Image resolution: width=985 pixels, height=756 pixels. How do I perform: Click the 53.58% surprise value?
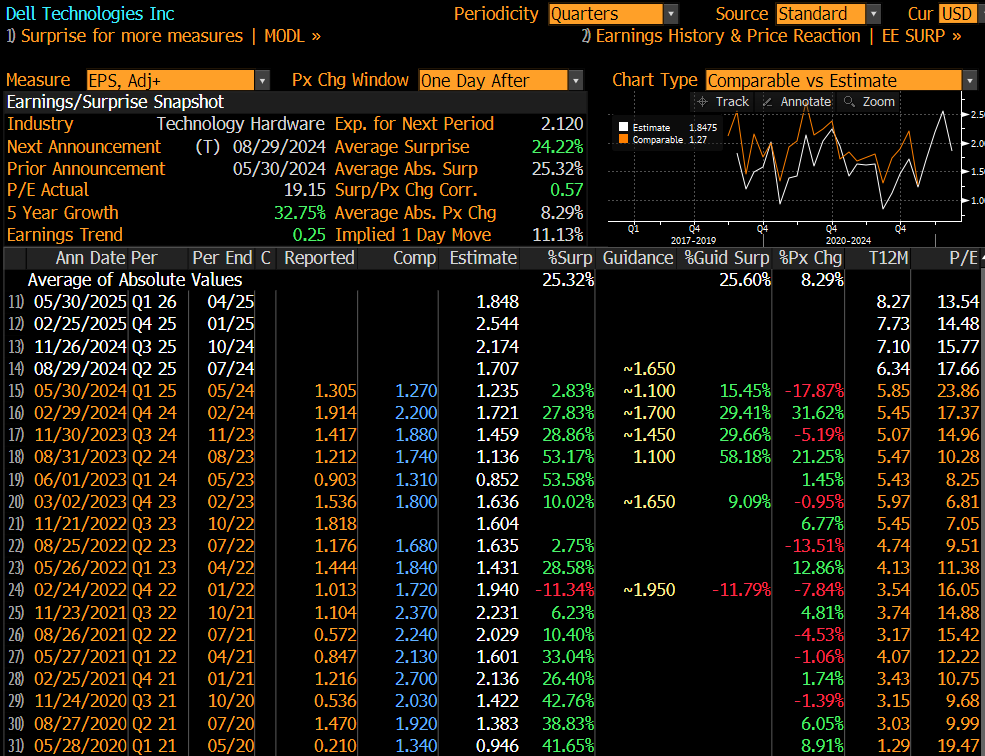tap(568, 479)
